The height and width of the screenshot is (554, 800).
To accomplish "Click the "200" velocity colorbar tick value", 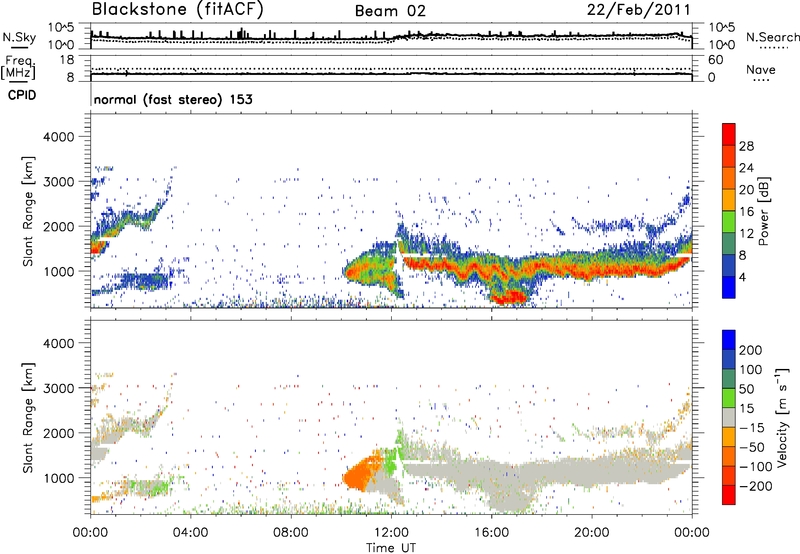I will click(x=751, y=350).
